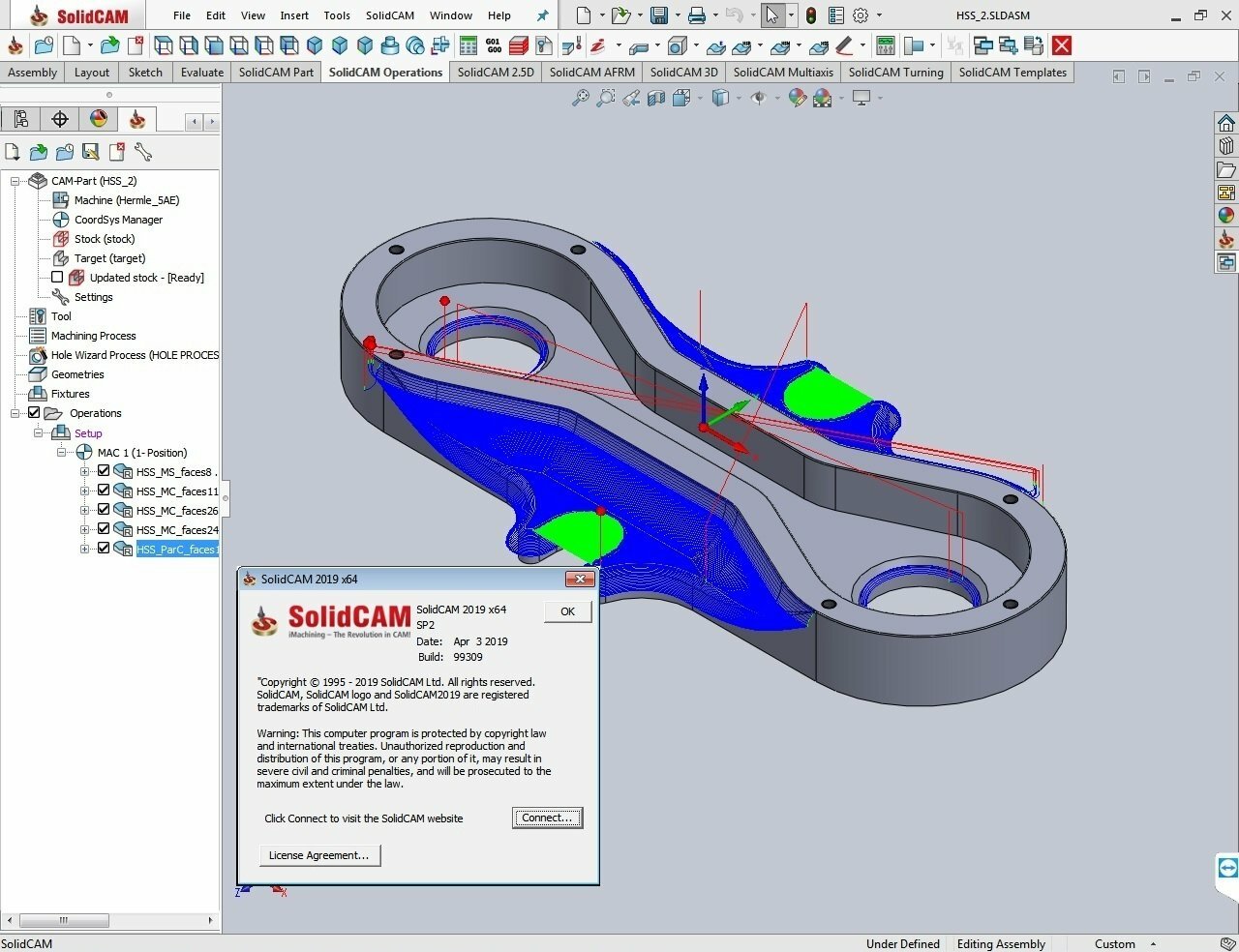Image resolution: width=1239 pixels, height=952 pixels.
Task: Click the wrench settings icon in CAM panel
Action: pos(142,152)
